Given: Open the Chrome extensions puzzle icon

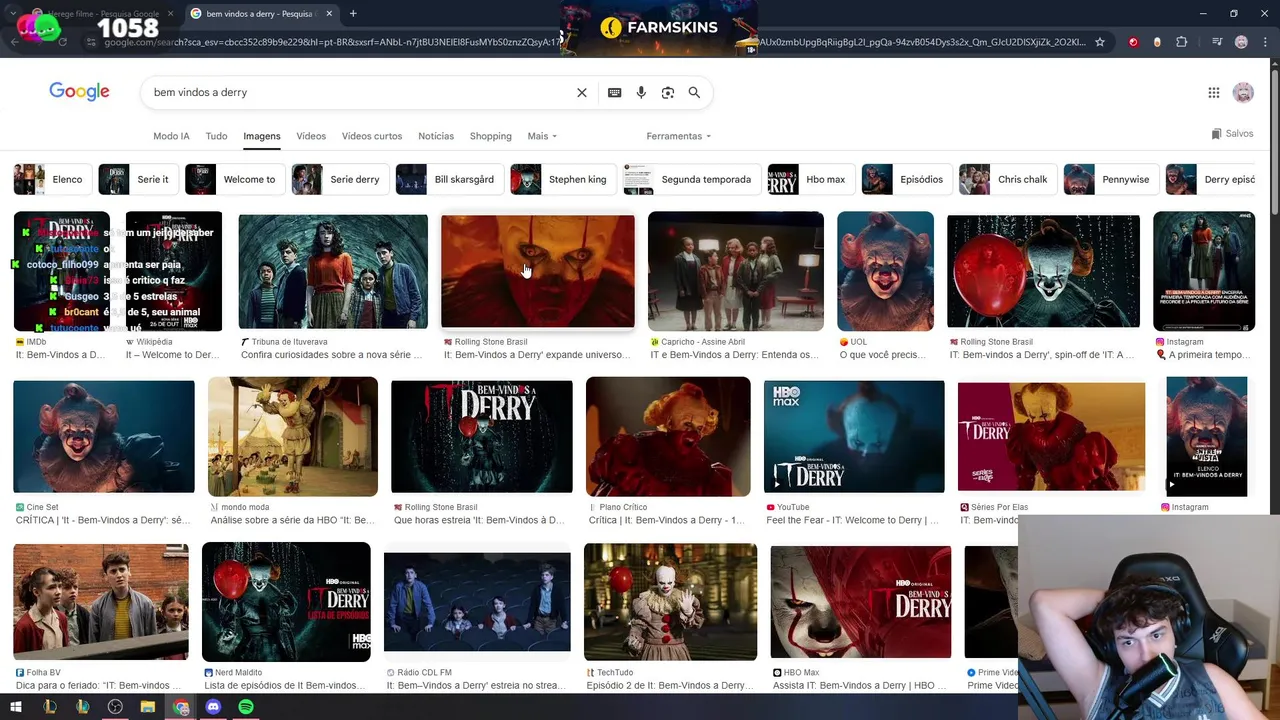Looking at the screenshot, I should point(1182,42).
